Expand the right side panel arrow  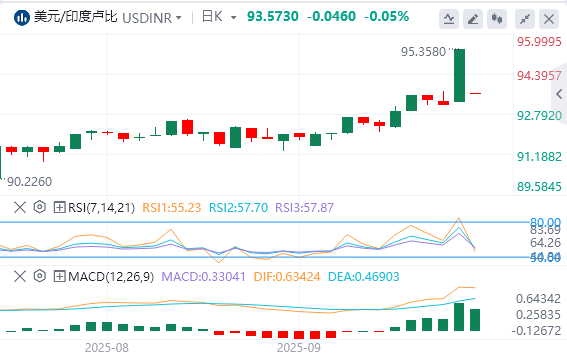pos(559,94)
